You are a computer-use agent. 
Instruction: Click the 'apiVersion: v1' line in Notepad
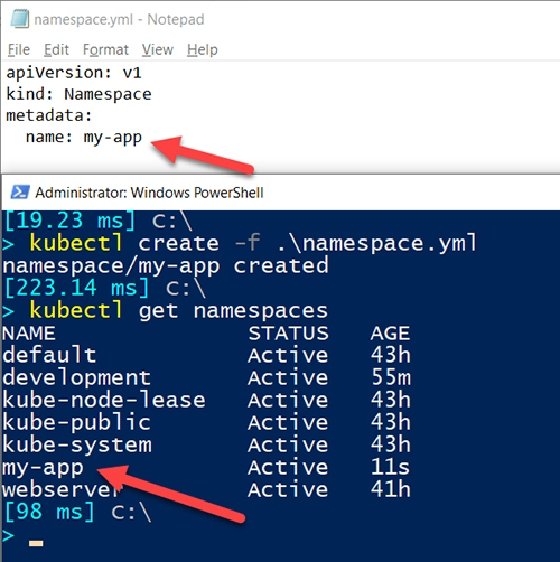[74, 73]
